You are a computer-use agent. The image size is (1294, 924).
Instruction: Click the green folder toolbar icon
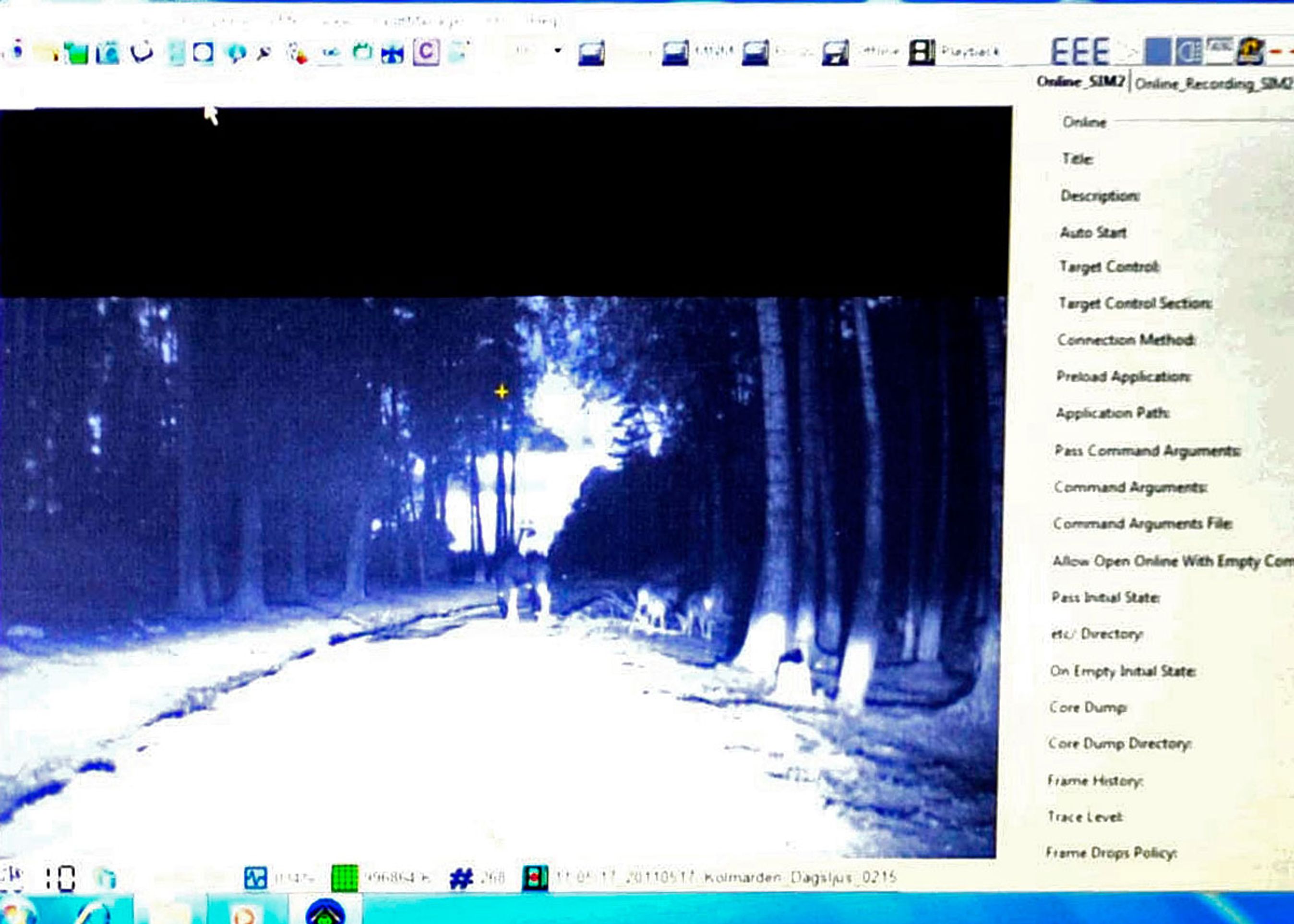(x=76, y=53)
